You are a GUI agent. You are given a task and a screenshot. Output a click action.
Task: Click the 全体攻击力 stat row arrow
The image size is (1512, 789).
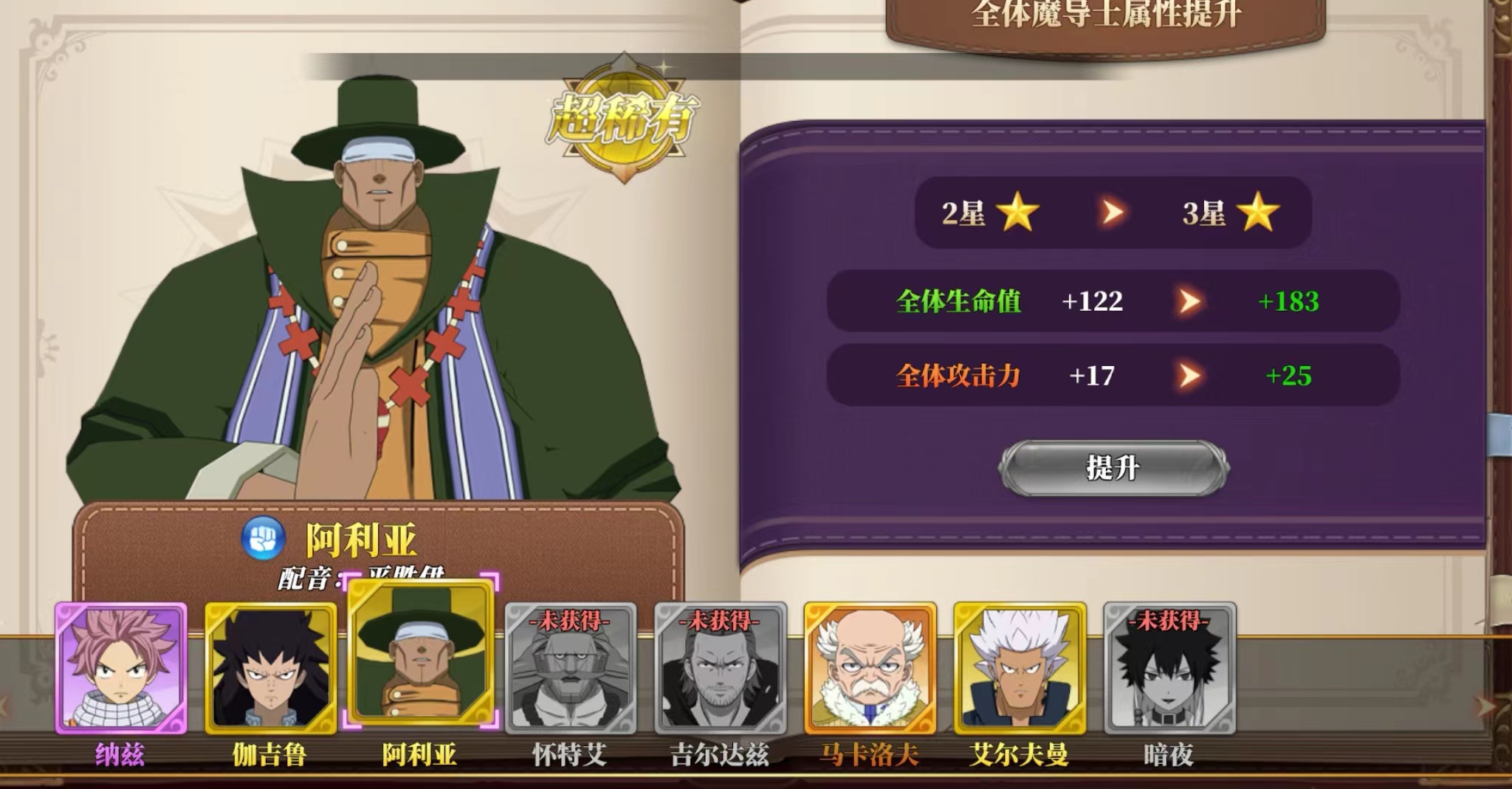tap(1189, 376)
